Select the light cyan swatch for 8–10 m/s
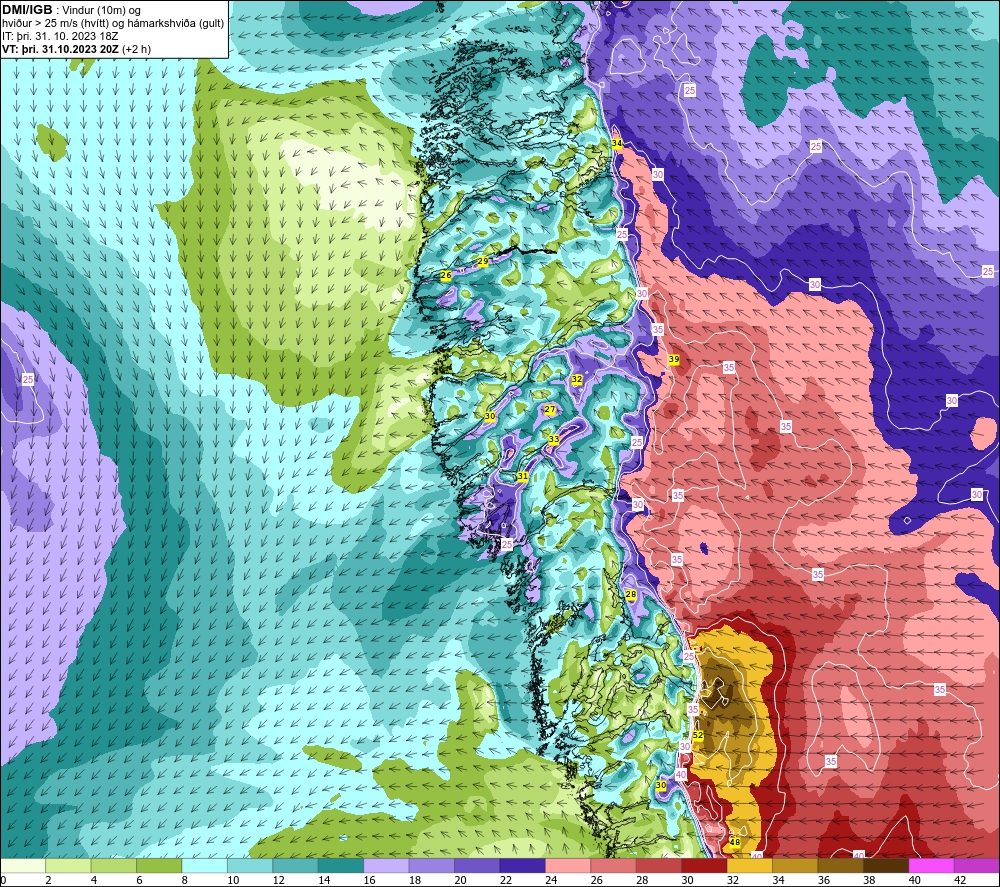 point(205,865)
